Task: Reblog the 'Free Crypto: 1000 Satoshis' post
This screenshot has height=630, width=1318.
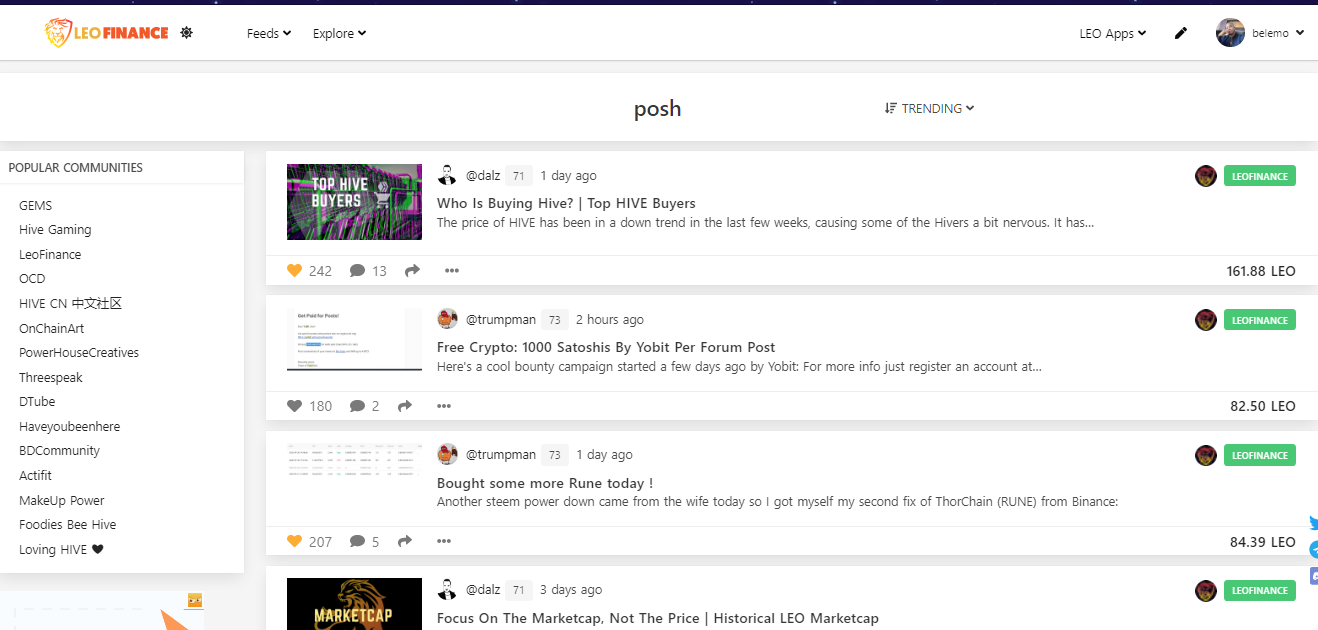Action: click(405, 406)
